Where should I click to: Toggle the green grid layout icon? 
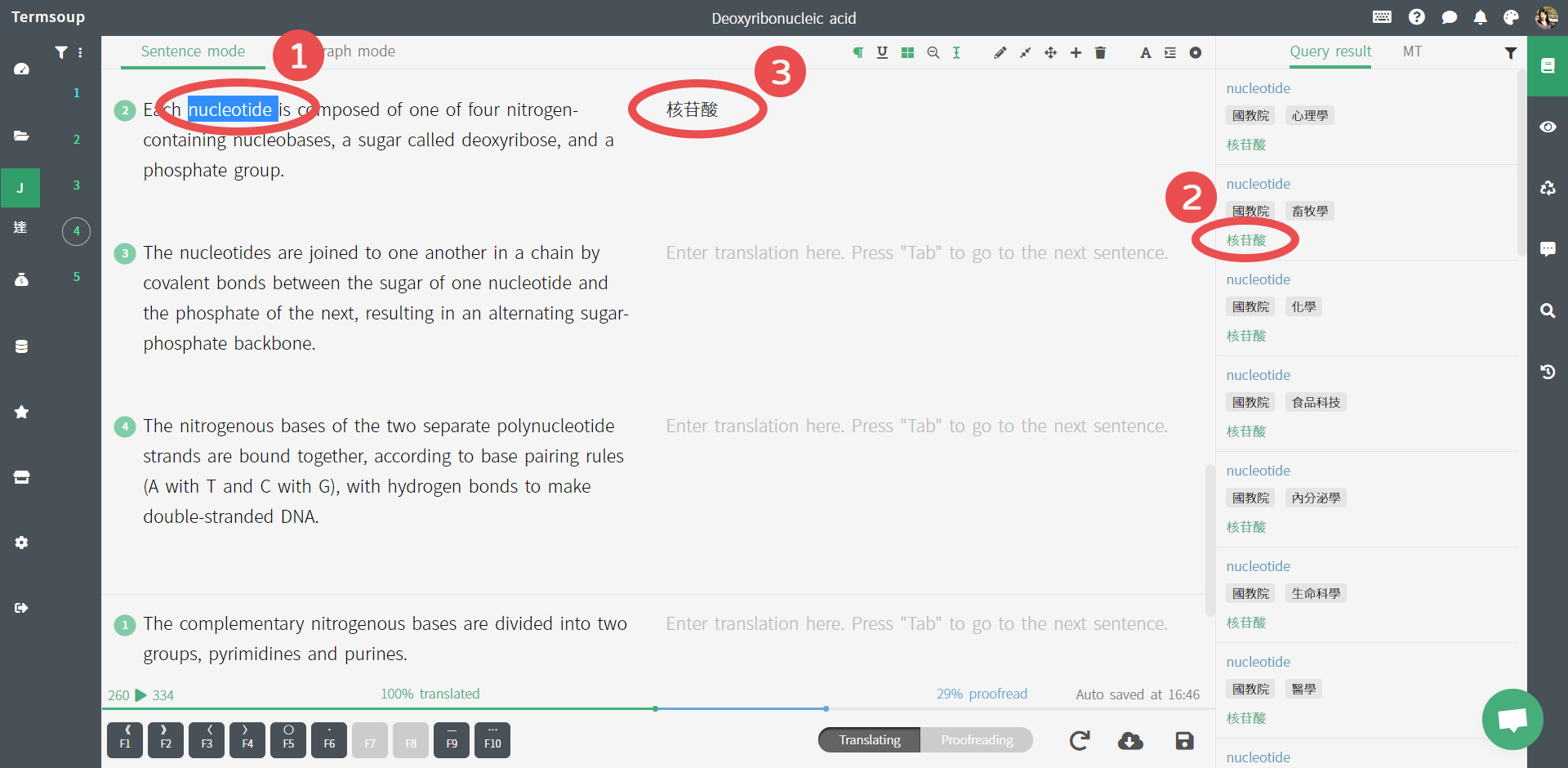(x=907, y=52)
